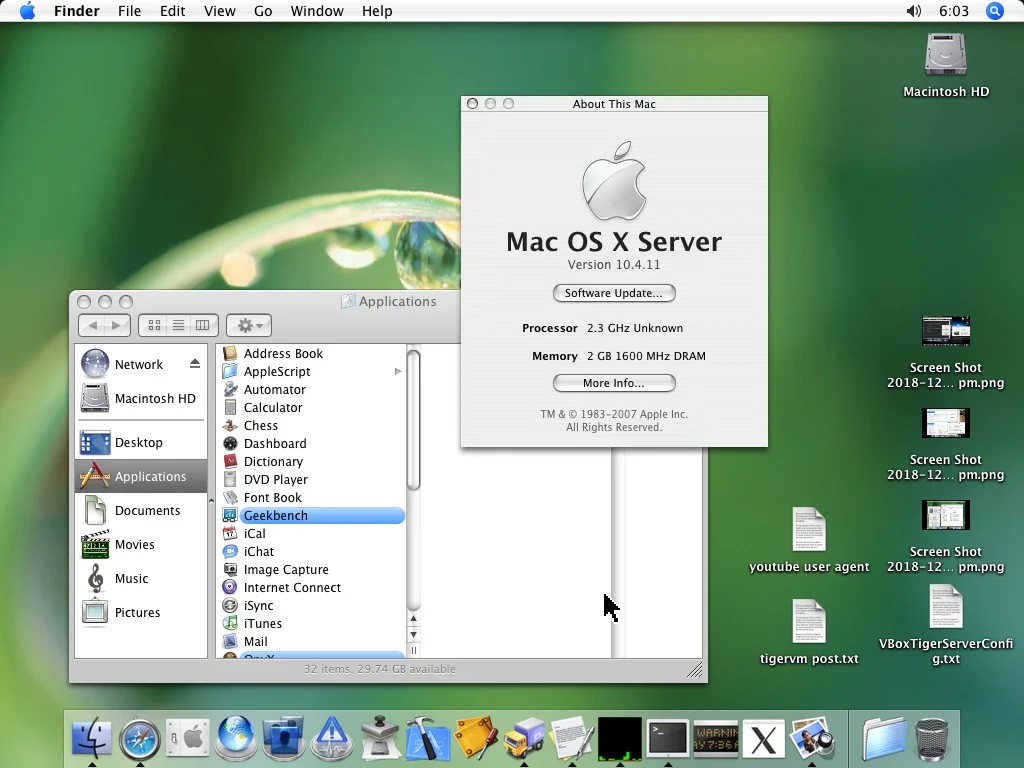Switch Finder to icon view

[x=154, y=325]
